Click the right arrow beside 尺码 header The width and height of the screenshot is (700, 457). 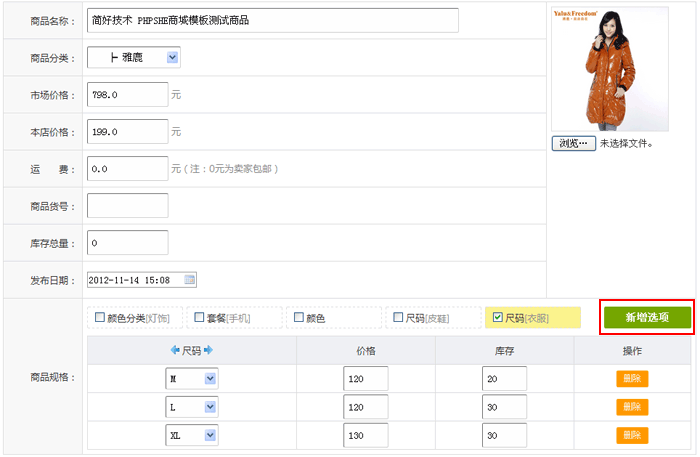pyautogui.click(x=209, y=351)
